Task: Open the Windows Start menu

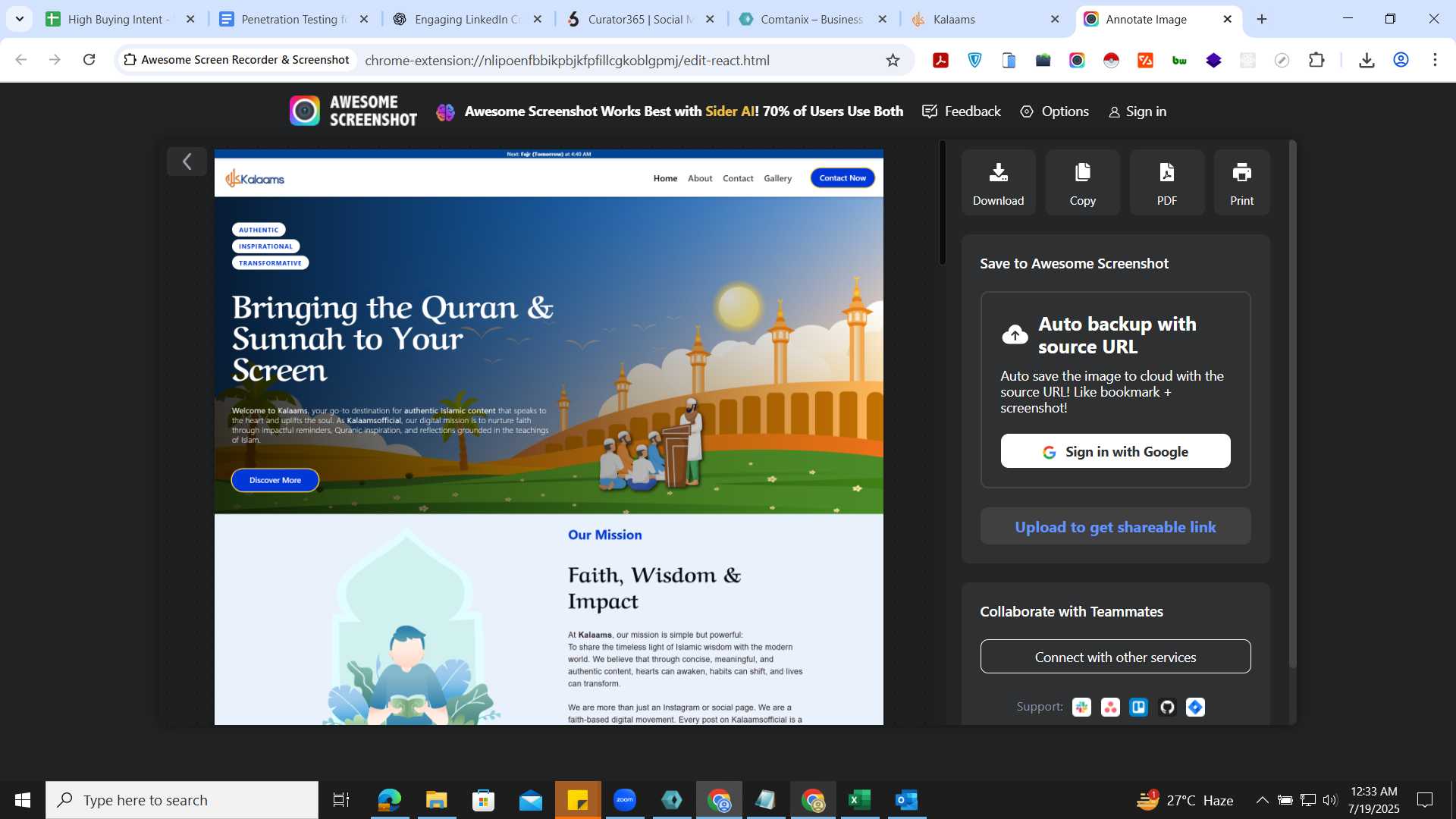Action: click(x=23, y=800)
